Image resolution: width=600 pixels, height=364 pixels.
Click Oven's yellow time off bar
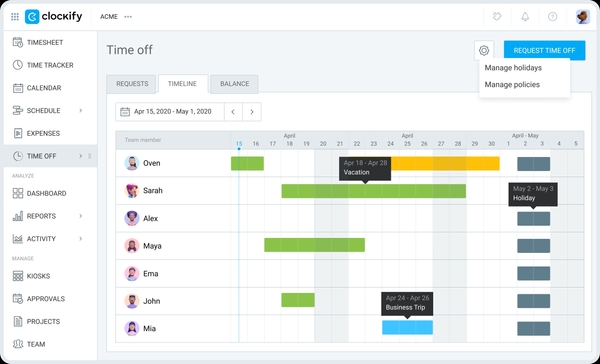[445, 163]
